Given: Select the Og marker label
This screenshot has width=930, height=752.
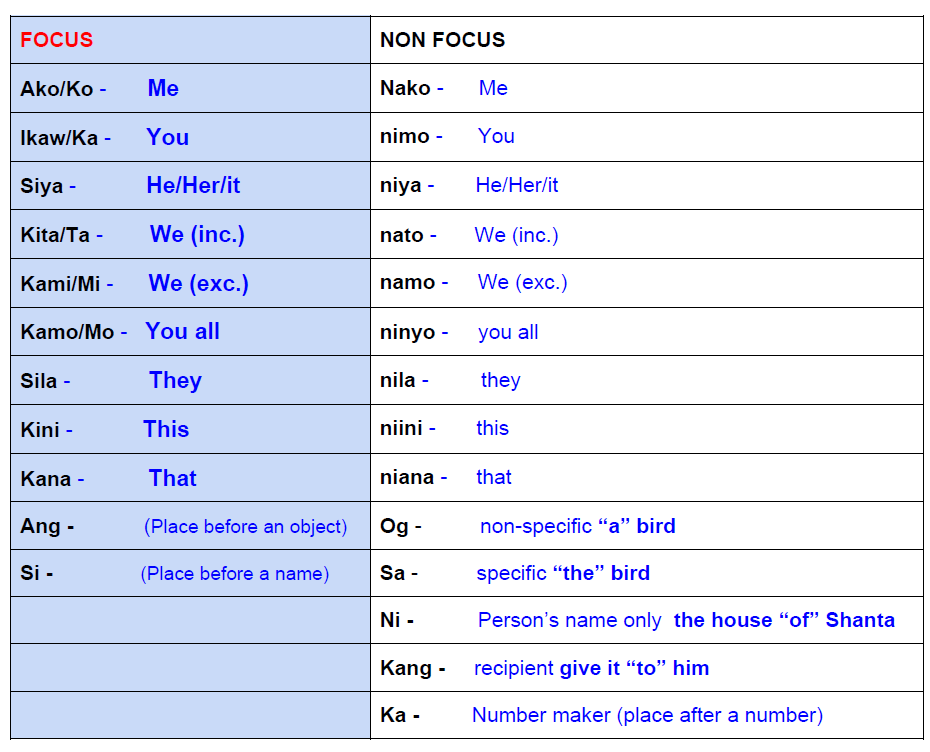Looking at the screenshot, I should click(x=394, y=526).
